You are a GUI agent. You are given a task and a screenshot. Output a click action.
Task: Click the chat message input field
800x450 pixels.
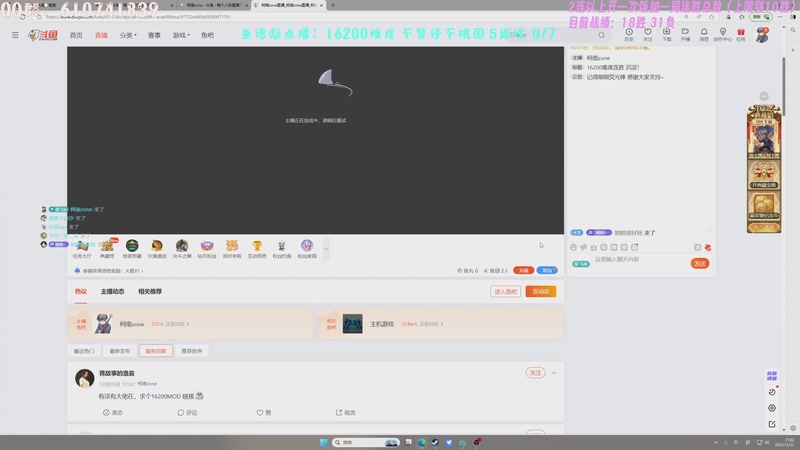[640, 260]
